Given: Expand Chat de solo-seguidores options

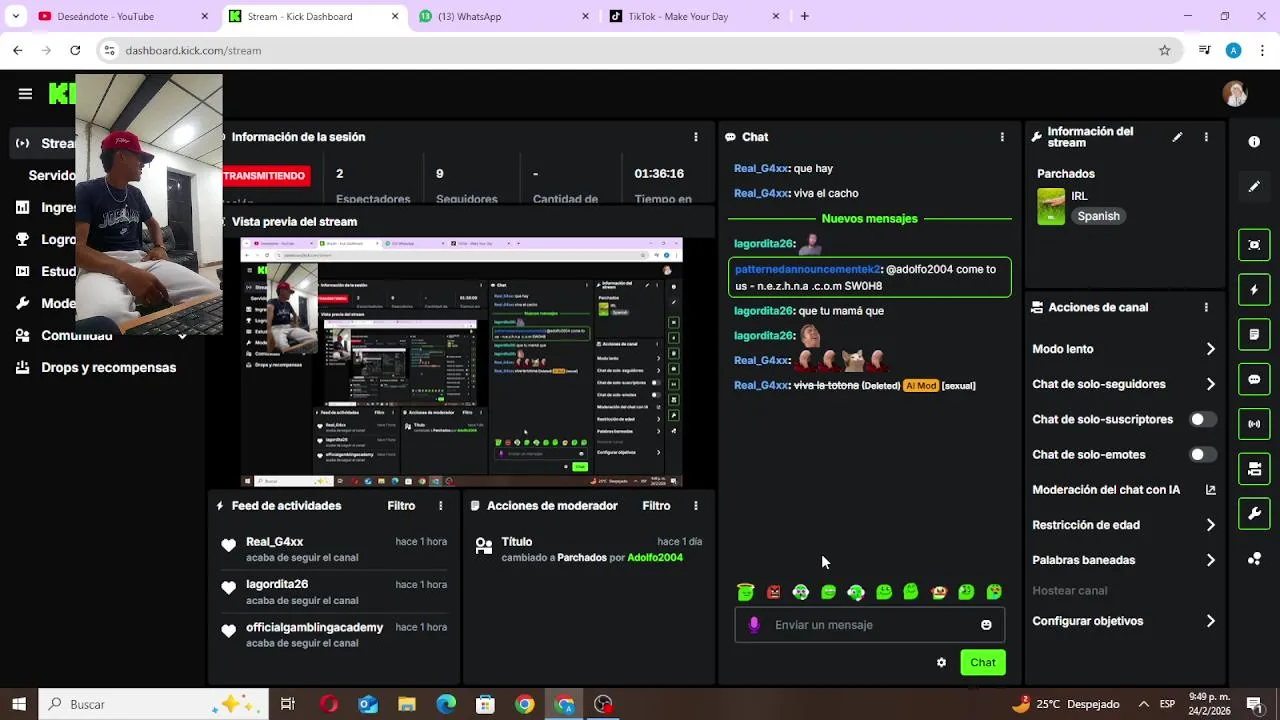Looking at the screenshot, I should tap(1211, 384).
